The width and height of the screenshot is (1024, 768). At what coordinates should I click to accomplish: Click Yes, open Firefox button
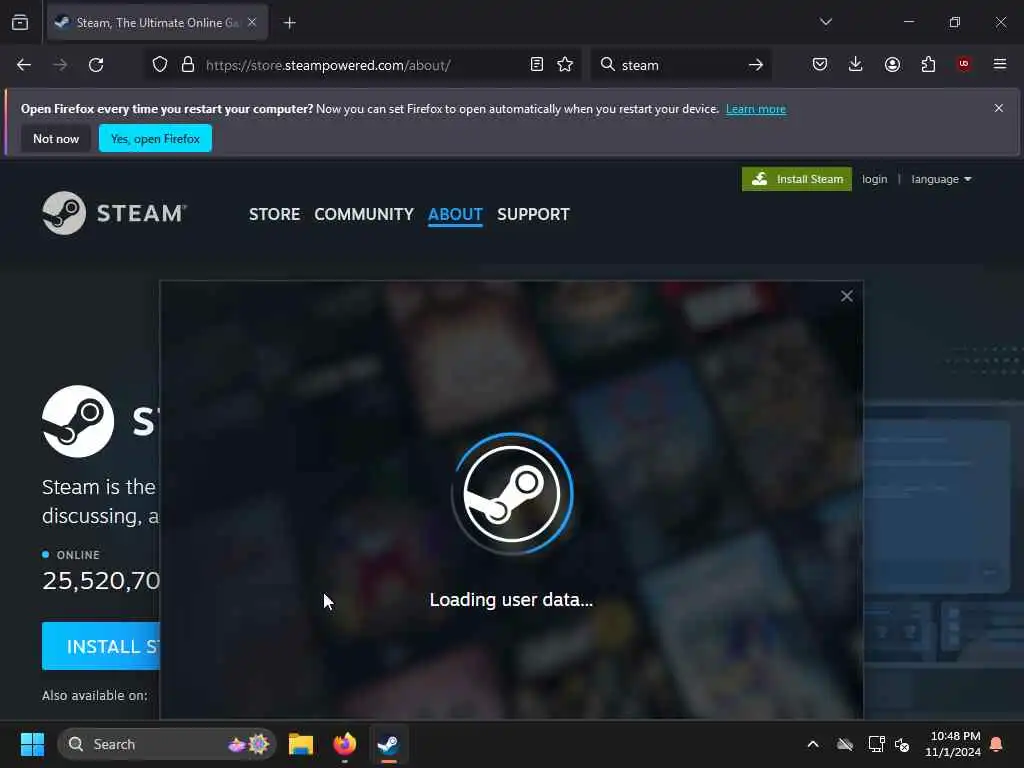155,138
